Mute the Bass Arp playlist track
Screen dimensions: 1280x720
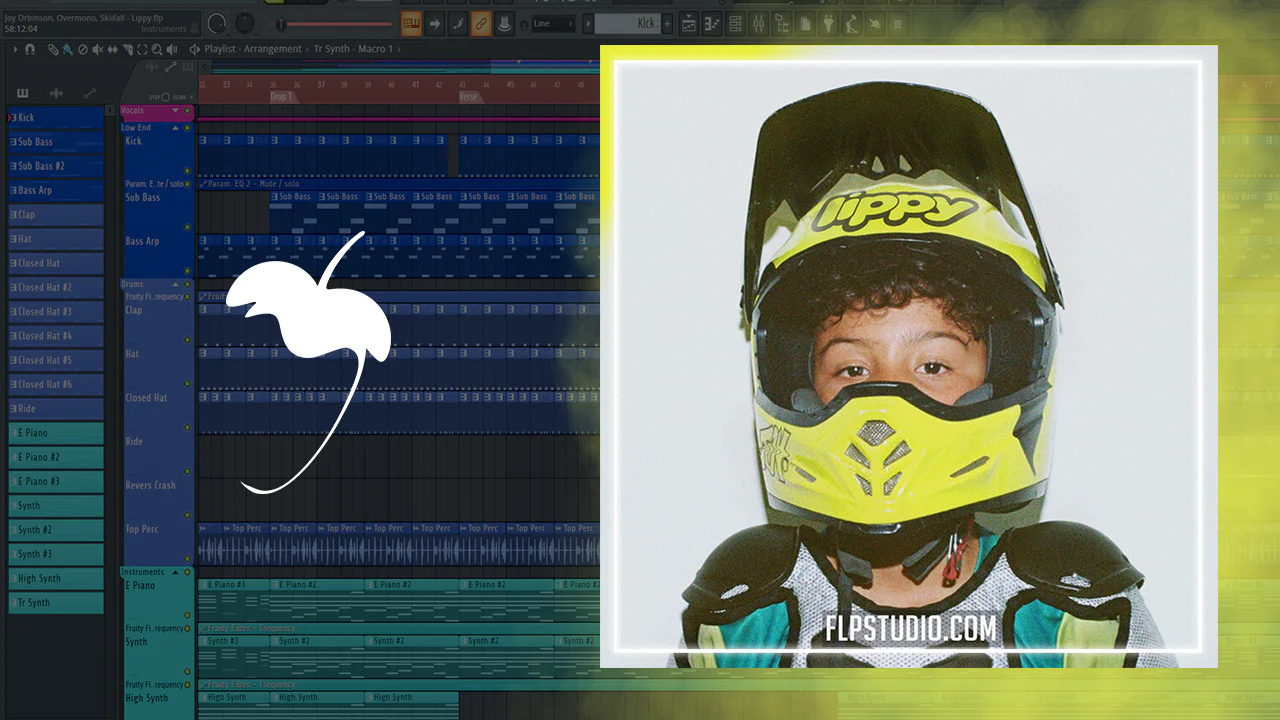click(187, 271)
